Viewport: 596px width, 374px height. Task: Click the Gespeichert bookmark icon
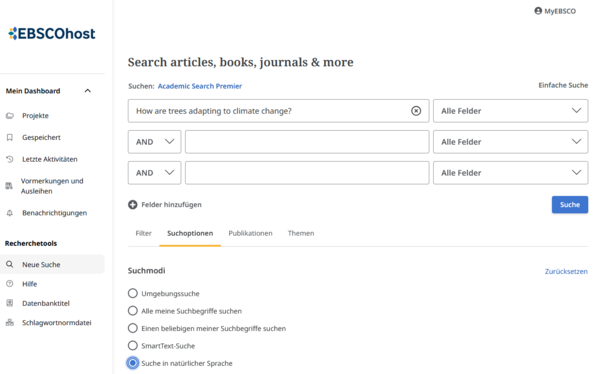pos(10,137)
